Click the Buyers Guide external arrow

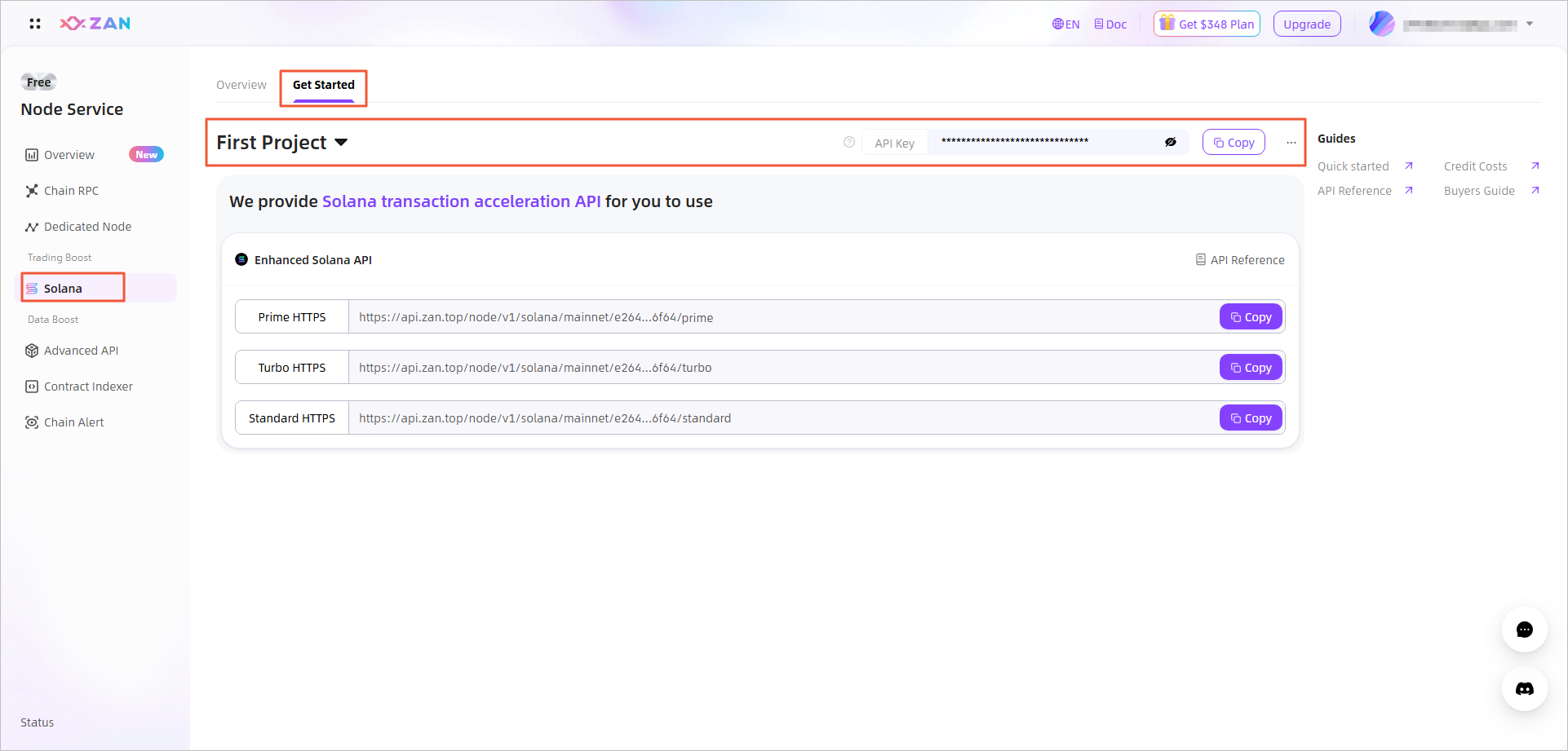pos(1535,190)
